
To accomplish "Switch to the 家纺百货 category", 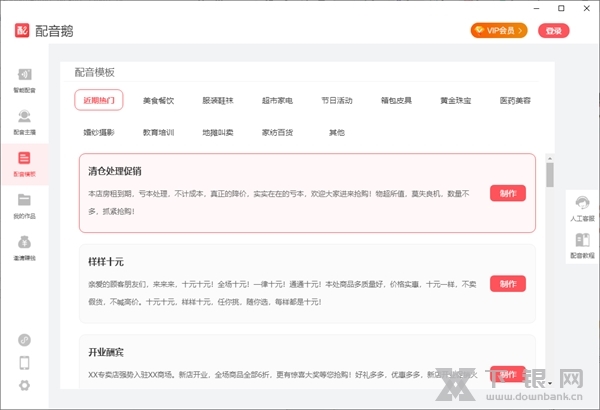I will coord(277,132).
